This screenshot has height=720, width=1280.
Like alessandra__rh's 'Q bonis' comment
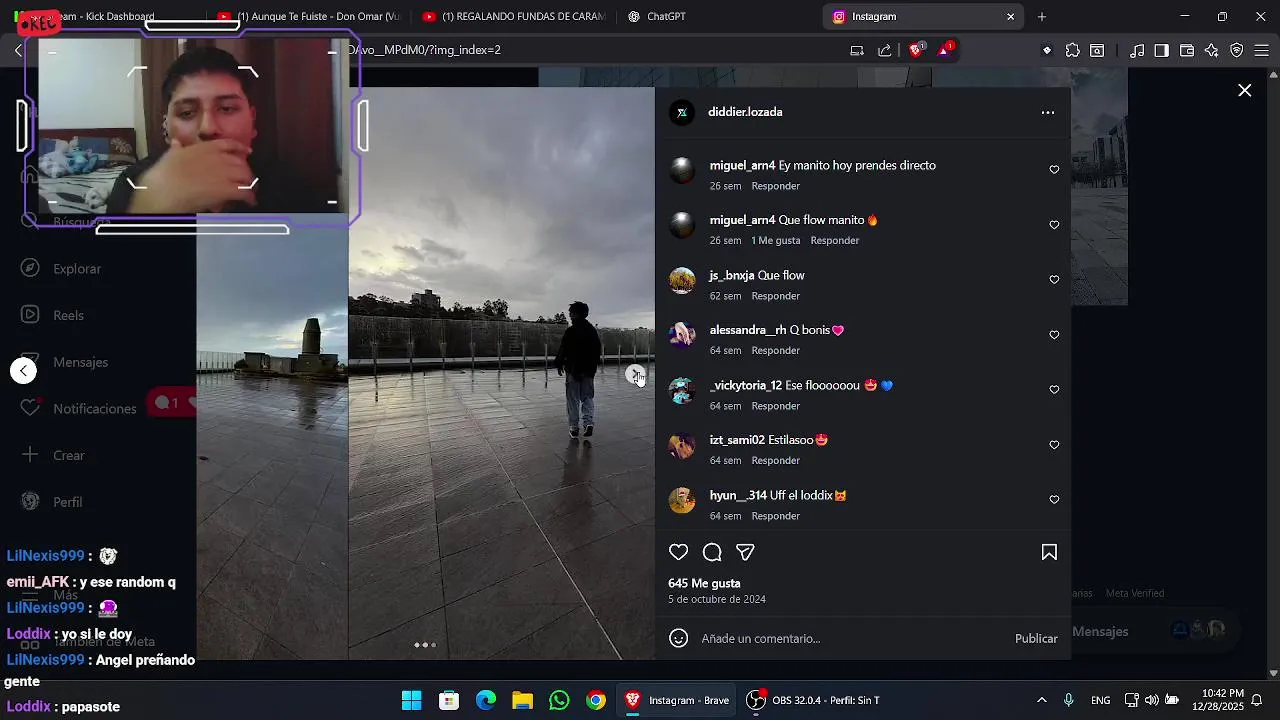coord(1054,335)
